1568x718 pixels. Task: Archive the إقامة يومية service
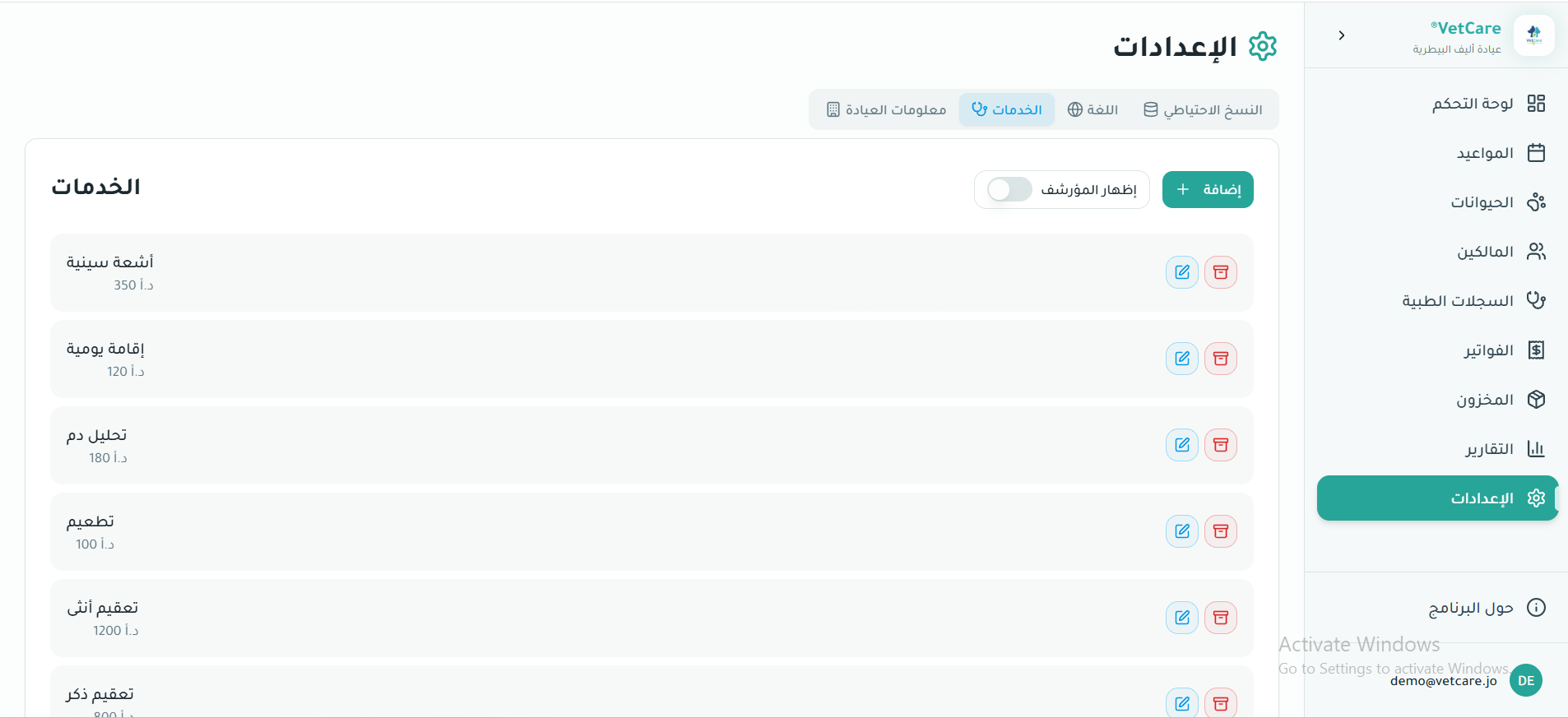1221,359
